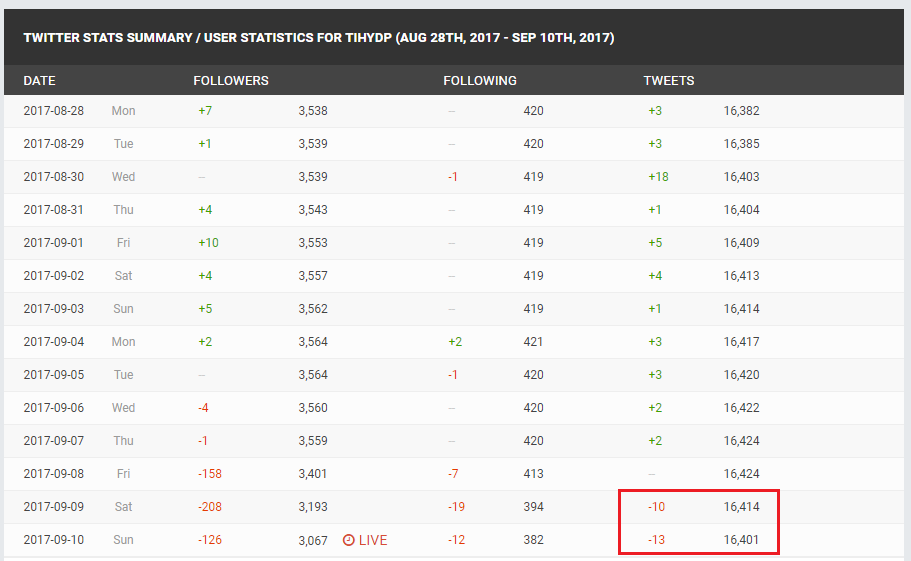Click tweets count 16,414 on 2017-09-09
This screenshot has height=561, width=911.
[x=741, y=507]
